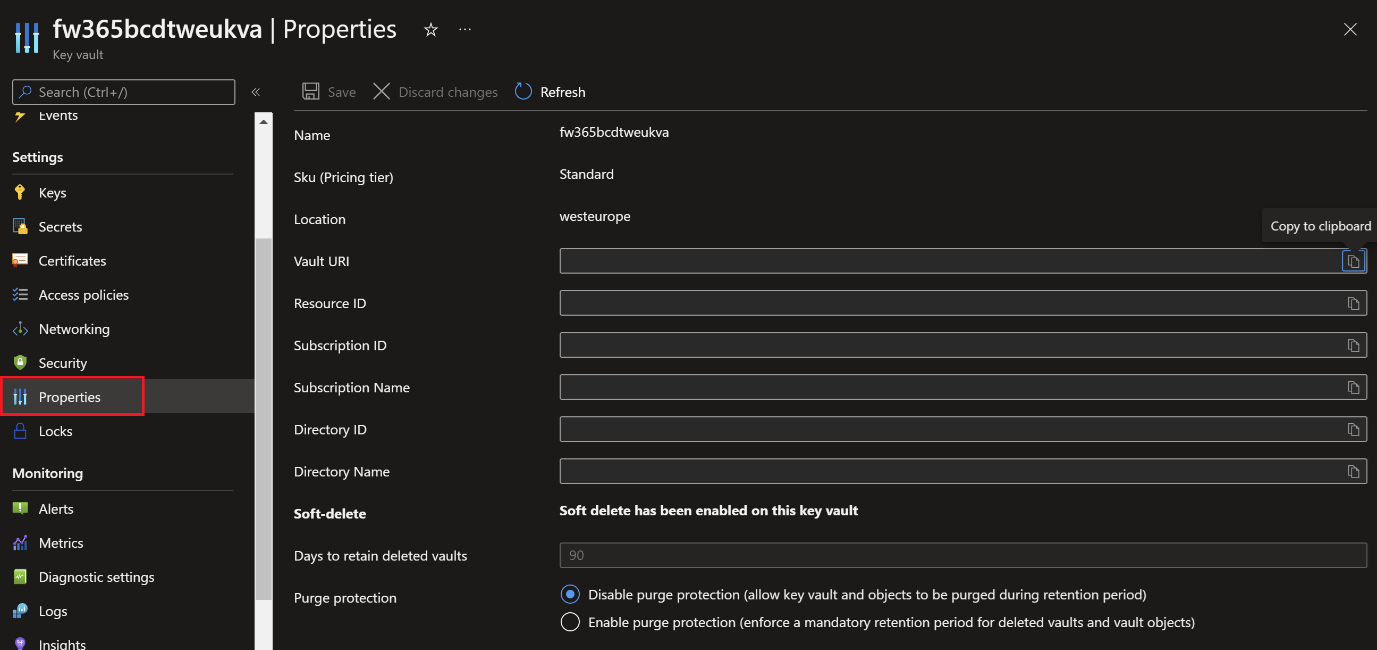Copy the Directory ID value

click(x=1353, y=429)
